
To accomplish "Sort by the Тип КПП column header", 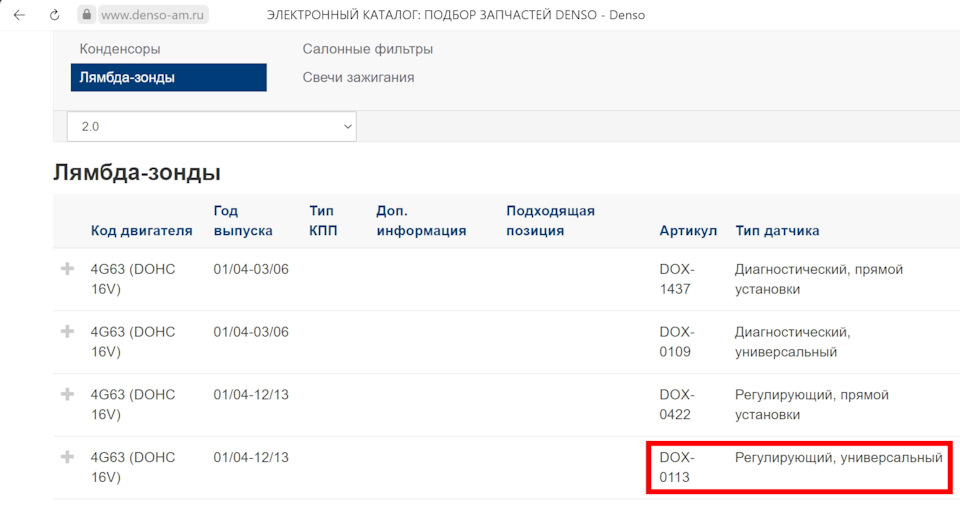I will (323, 220).
